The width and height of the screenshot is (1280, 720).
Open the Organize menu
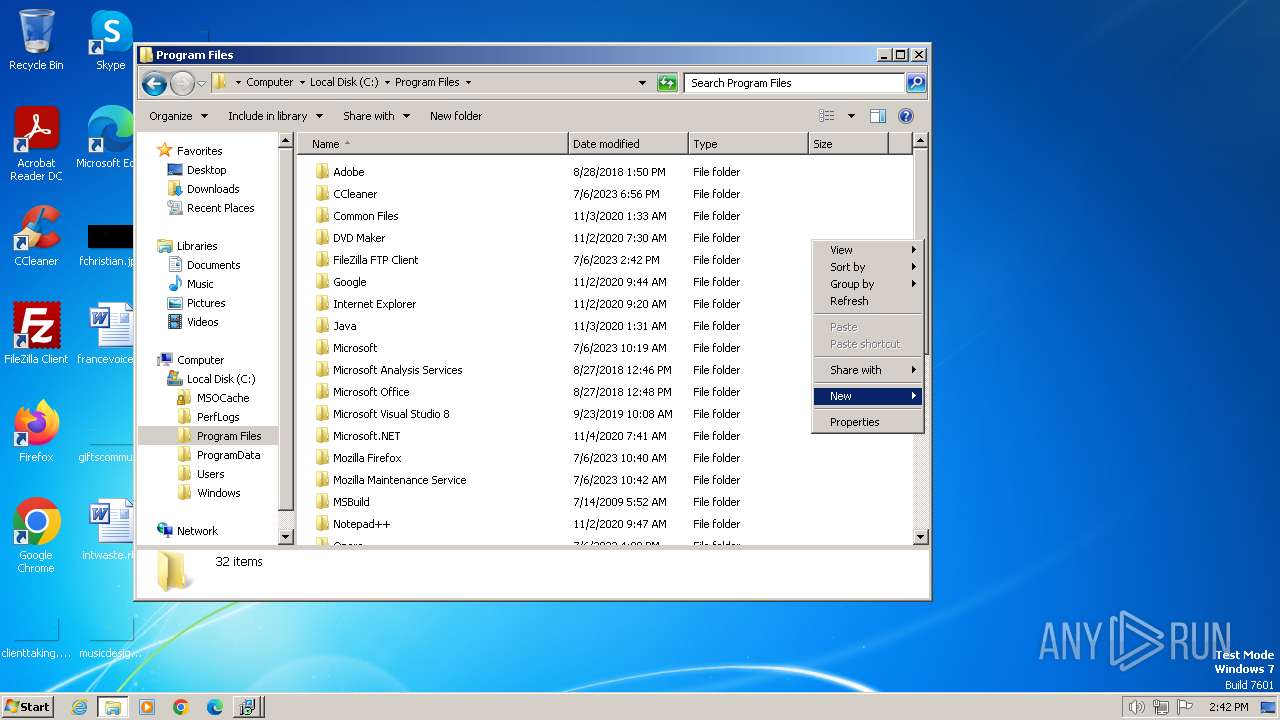point(178,116)
